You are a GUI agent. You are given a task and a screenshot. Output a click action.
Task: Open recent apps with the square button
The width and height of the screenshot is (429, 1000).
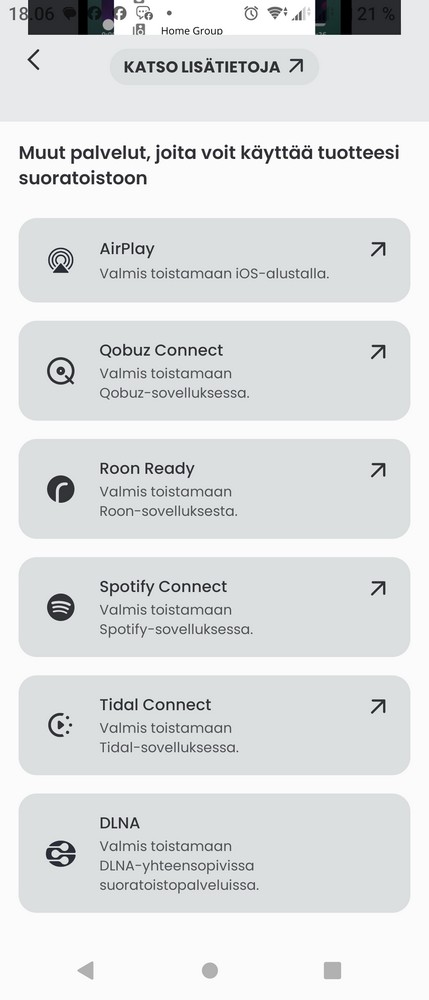[x=332, y=970]
